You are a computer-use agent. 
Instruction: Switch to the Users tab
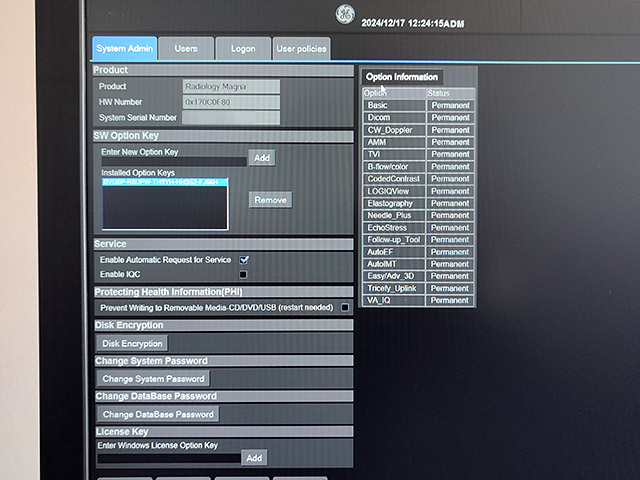pos(186,49)
